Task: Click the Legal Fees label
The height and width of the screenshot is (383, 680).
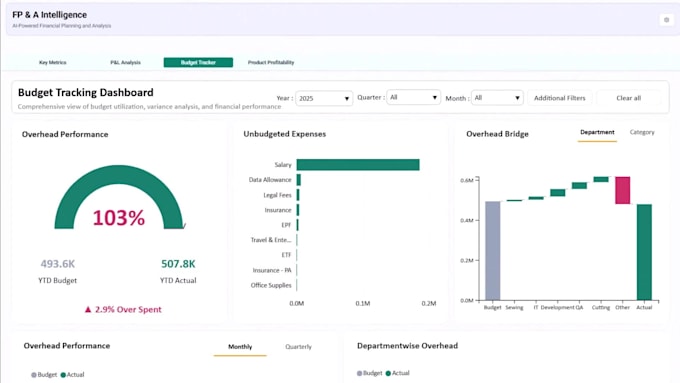Action: pos(277,195)
